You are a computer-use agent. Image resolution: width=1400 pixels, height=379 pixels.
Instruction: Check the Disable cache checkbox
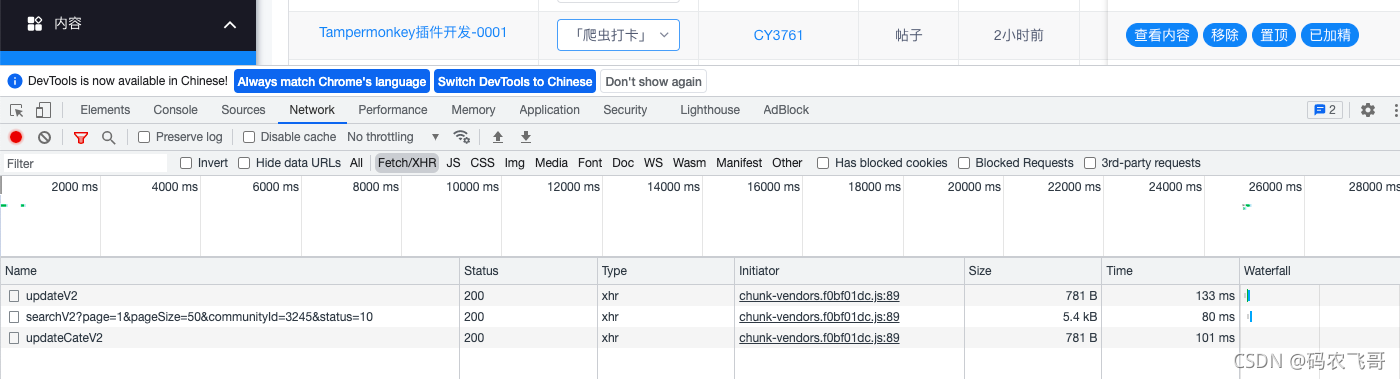coord(249,137)
